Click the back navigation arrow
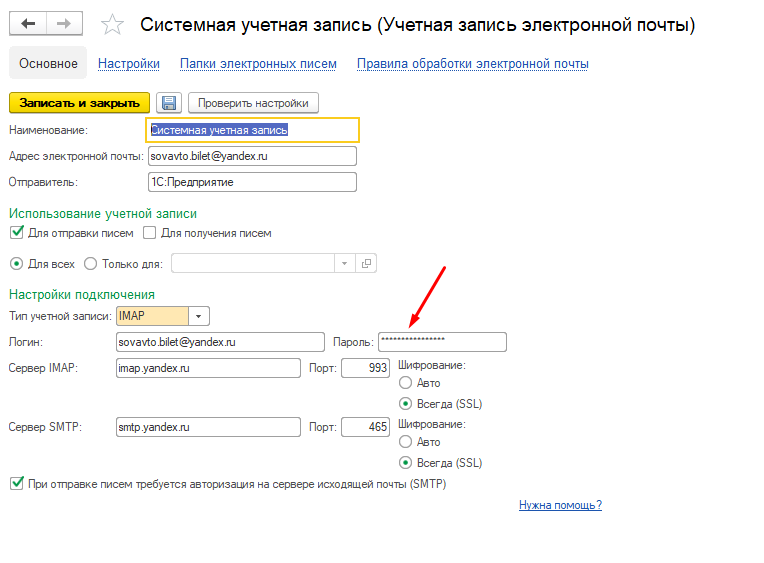The width and height of the screenshot is (764, 563). (28, 23)
